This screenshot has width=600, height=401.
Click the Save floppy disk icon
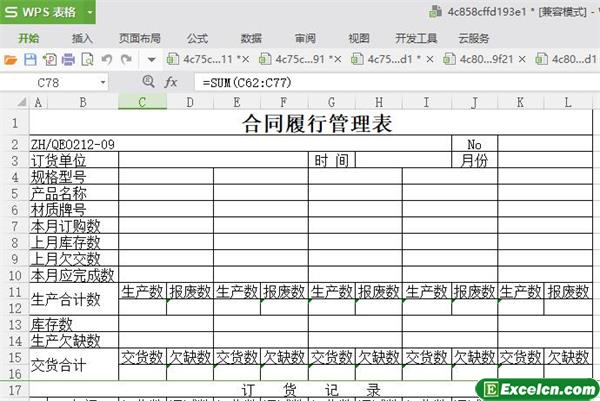[x=30, y=60]
